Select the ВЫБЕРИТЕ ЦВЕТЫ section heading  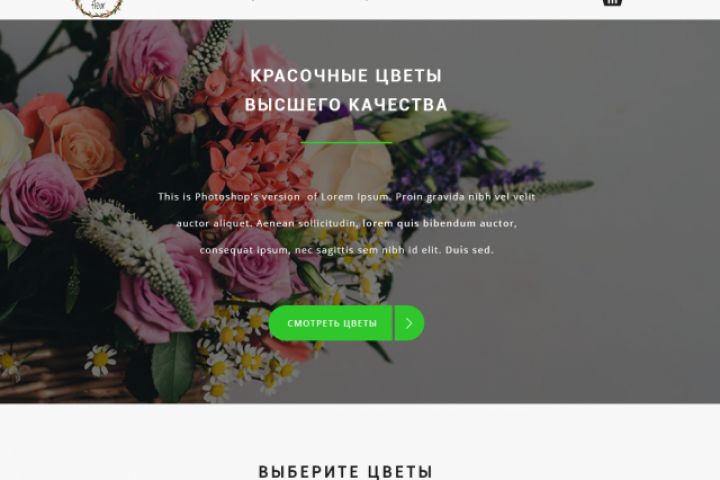click(x=345, y=472)
